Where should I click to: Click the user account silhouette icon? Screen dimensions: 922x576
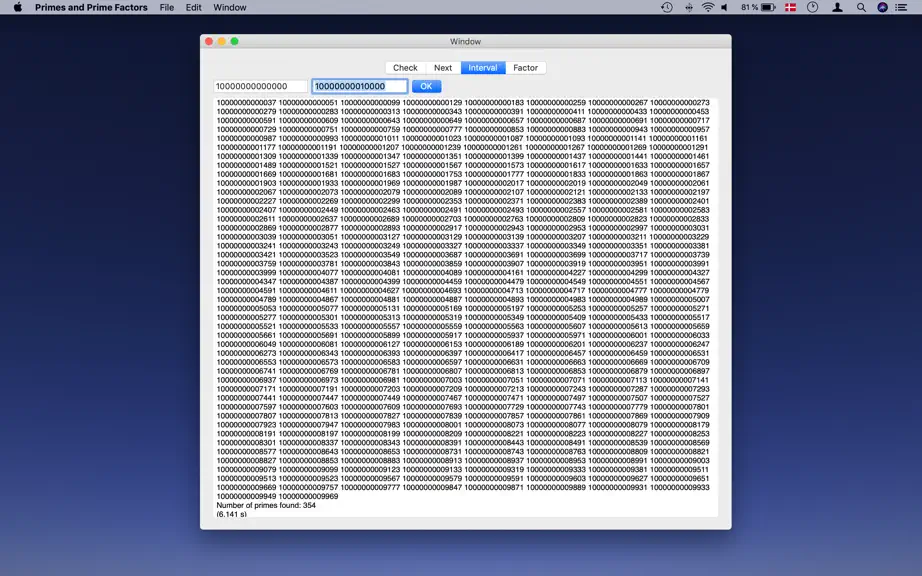click(837, 7)
